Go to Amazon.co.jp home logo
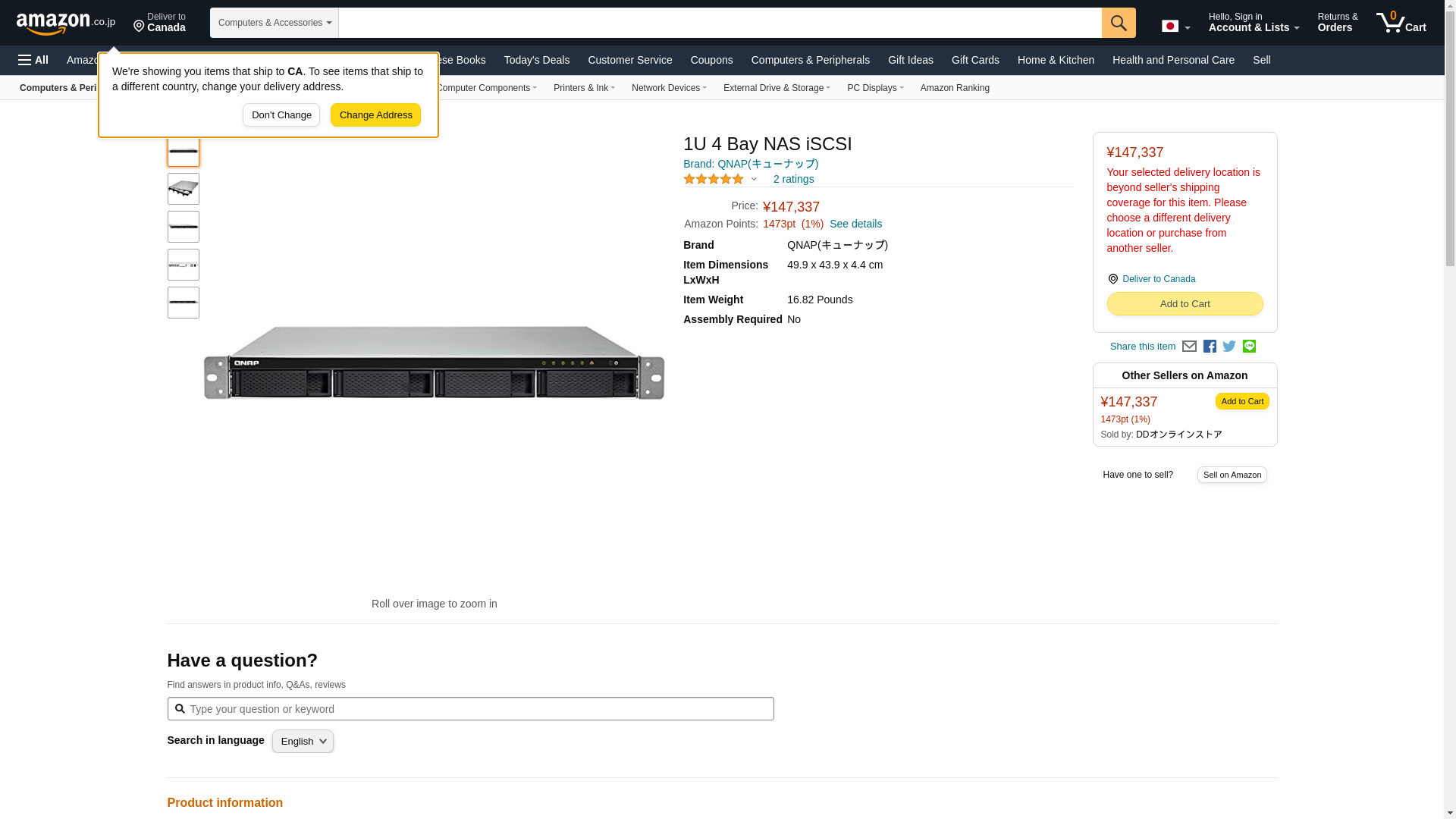Screen dimensions: 1456x819 click(x=65, y=24)
